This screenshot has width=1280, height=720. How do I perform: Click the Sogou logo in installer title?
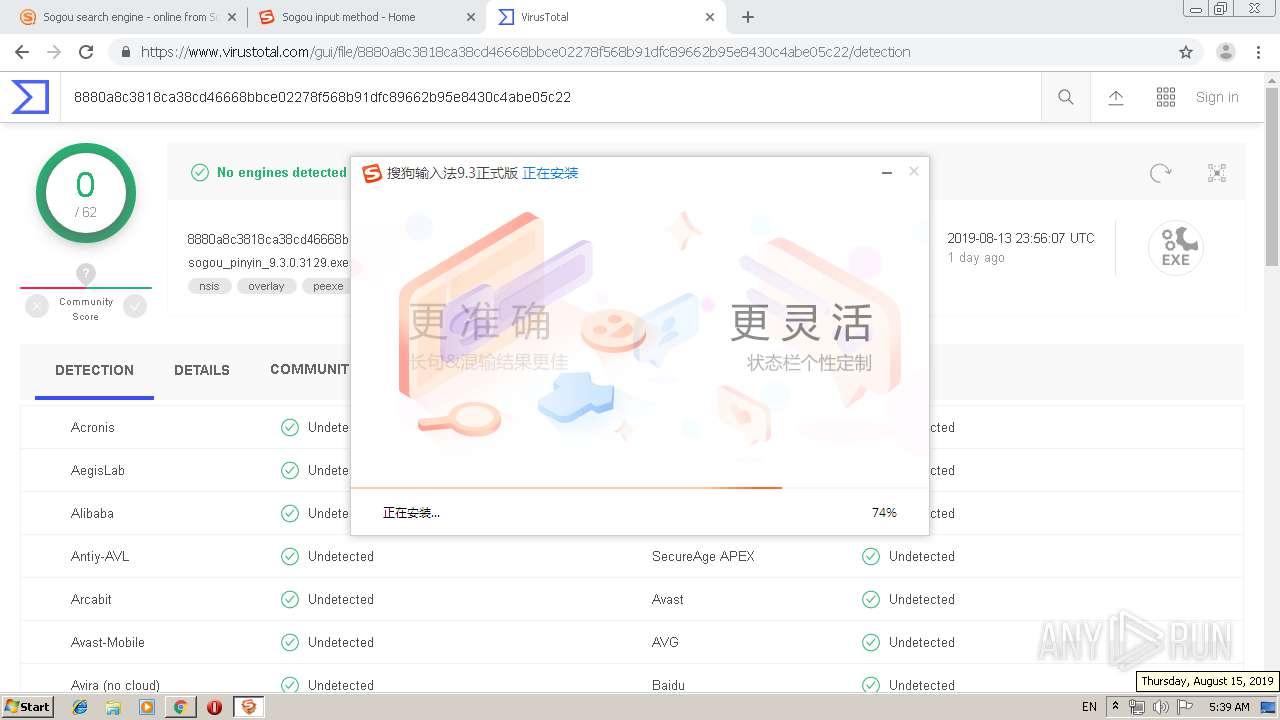tap(372, 173)
